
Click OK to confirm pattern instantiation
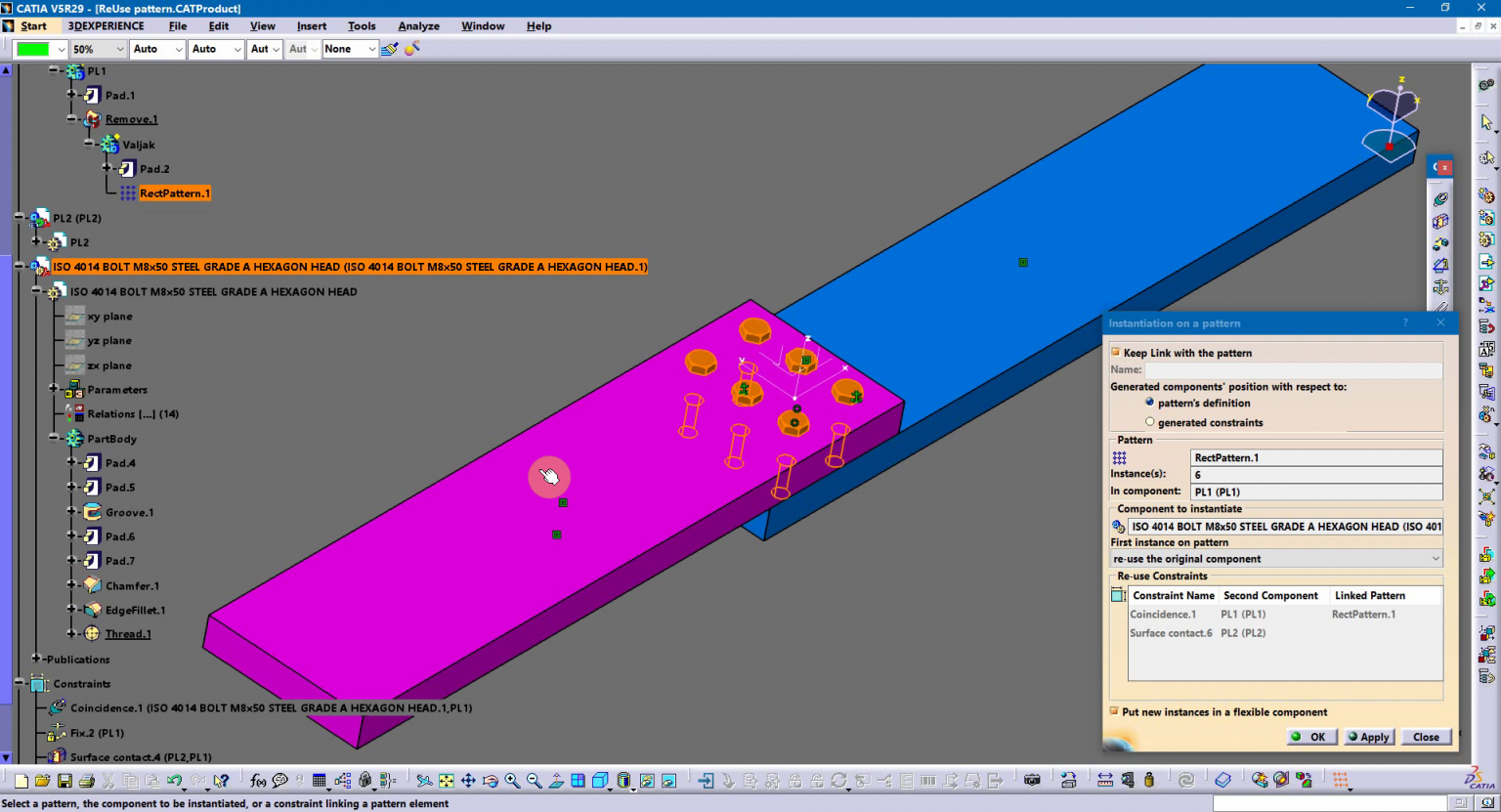[1309, 737]
